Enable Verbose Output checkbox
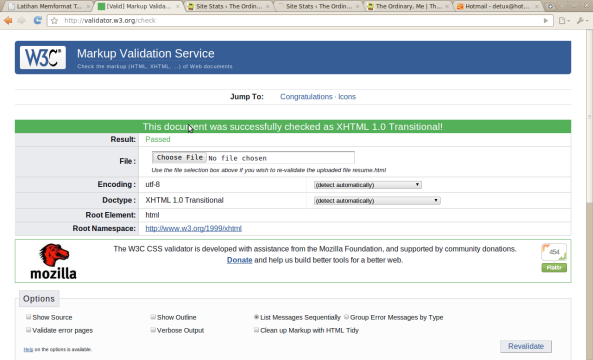 [x=153, y=330]
